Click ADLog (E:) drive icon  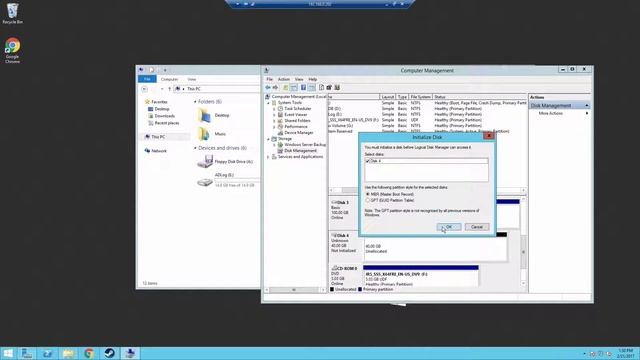point(205,182)
